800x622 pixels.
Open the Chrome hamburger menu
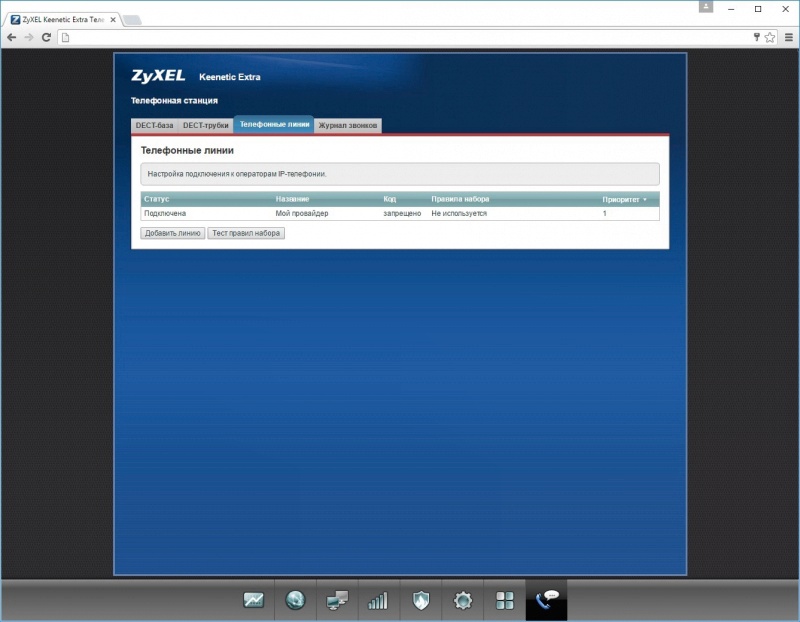pos(787,37)
